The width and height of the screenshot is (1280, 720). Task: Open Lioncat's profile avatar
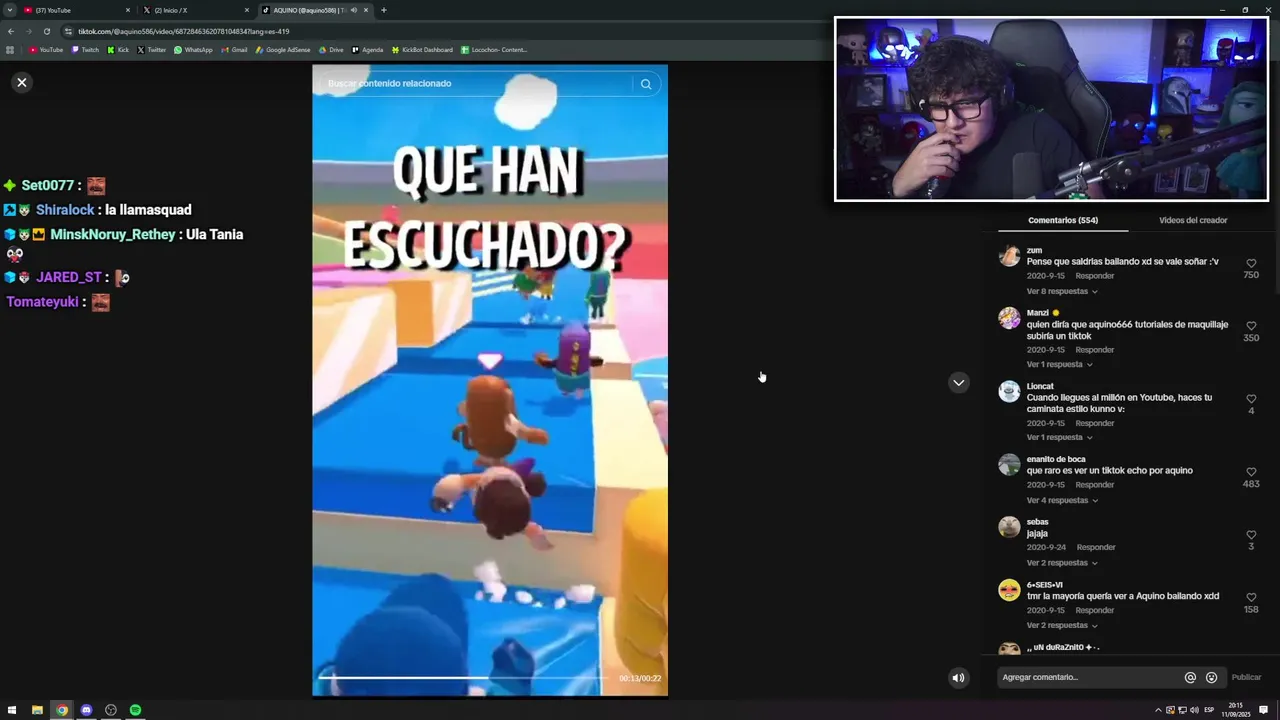[1009, 391]
